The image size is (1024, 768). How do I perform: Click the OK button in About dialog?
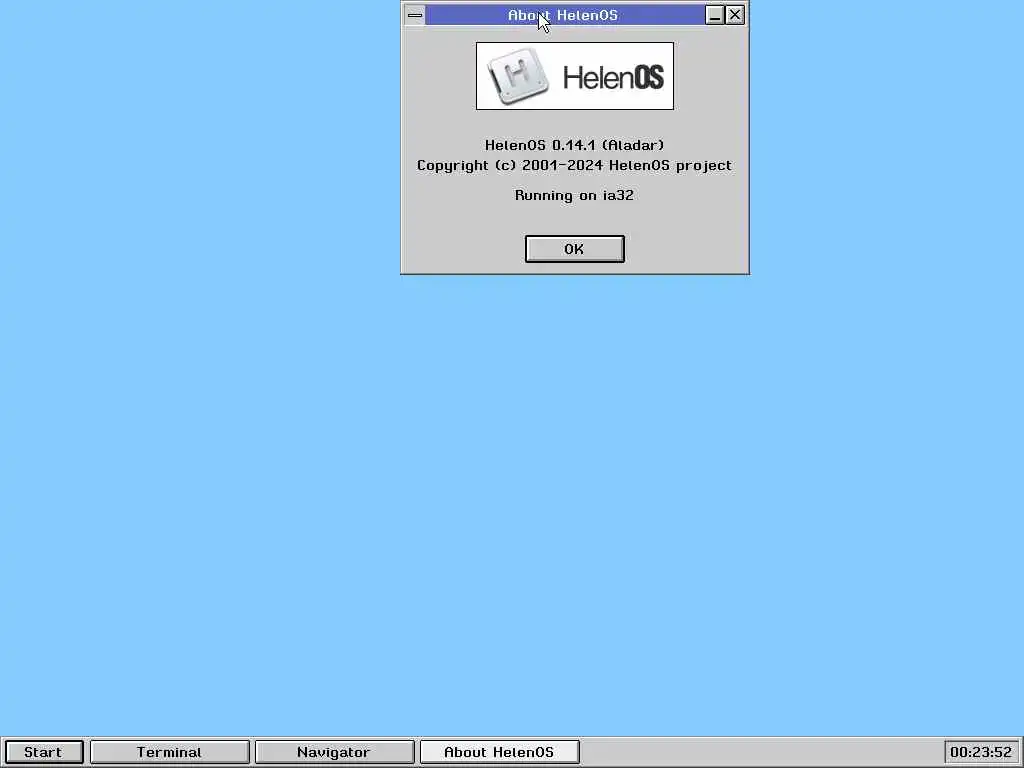tap(575, 249)
